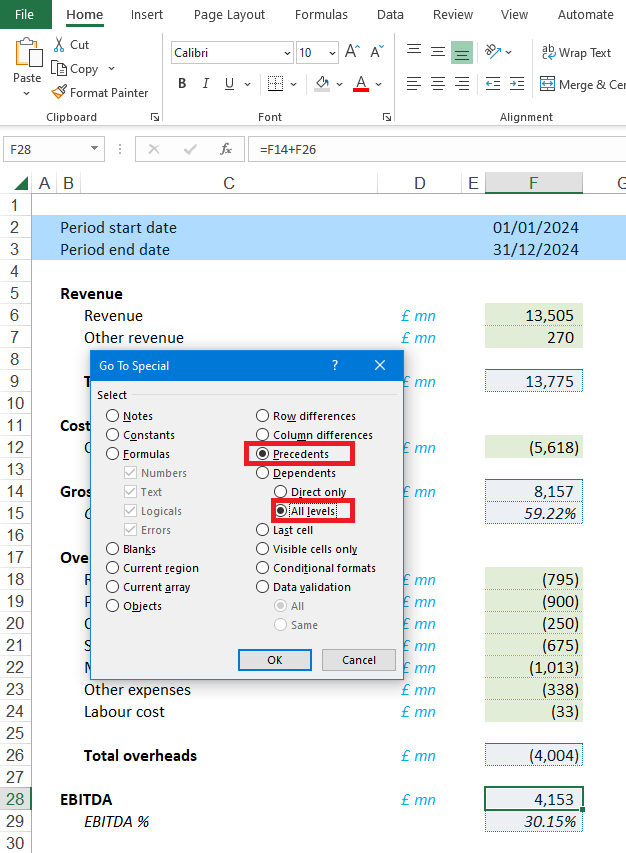The image size is (626, 853).
Task: Click the Cut scissors icon
Action: (x=58, y=45)
